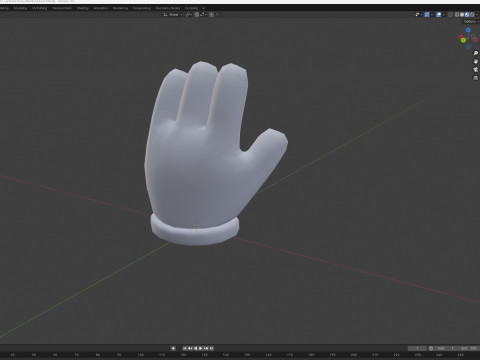Click frame 200 on the timeline ruler

354,355
